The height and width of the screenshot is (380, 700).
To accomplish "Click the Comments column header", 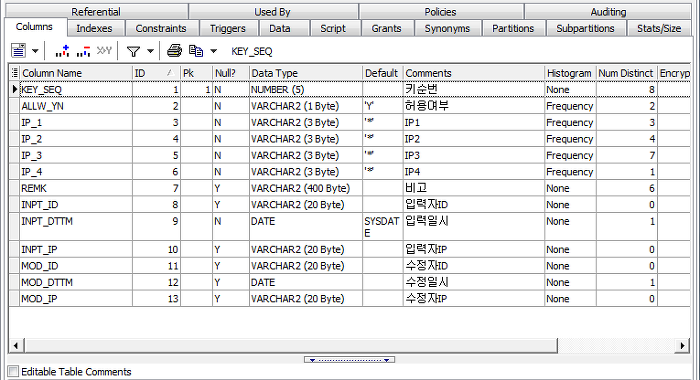I will (474, 73).
